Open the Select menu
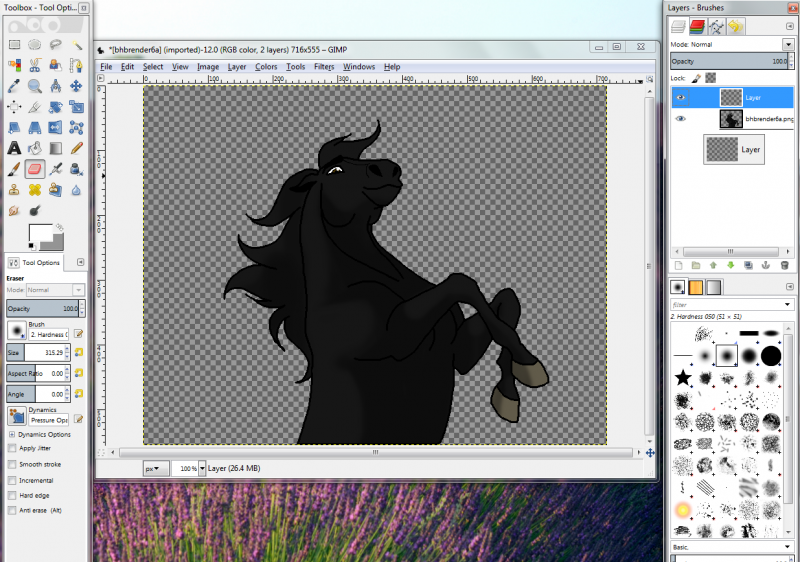800x562 pixels. tap(153, 67)
